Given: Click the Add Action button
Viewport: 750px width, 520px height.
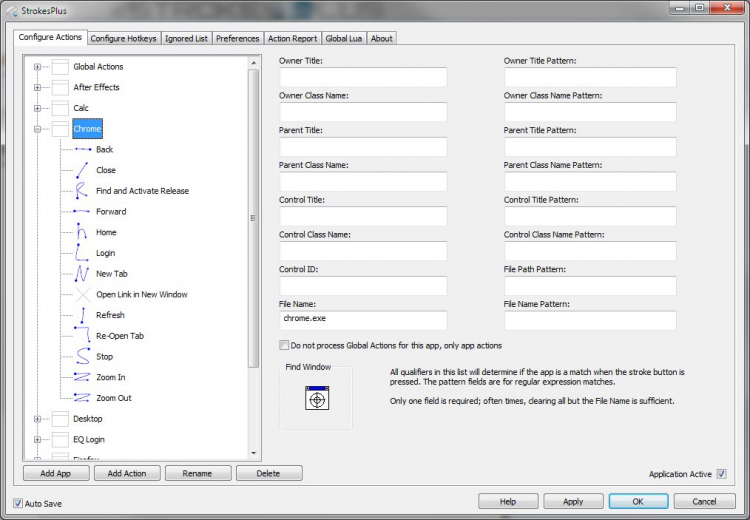Looking at the screenshot, I should pos(127,473).
